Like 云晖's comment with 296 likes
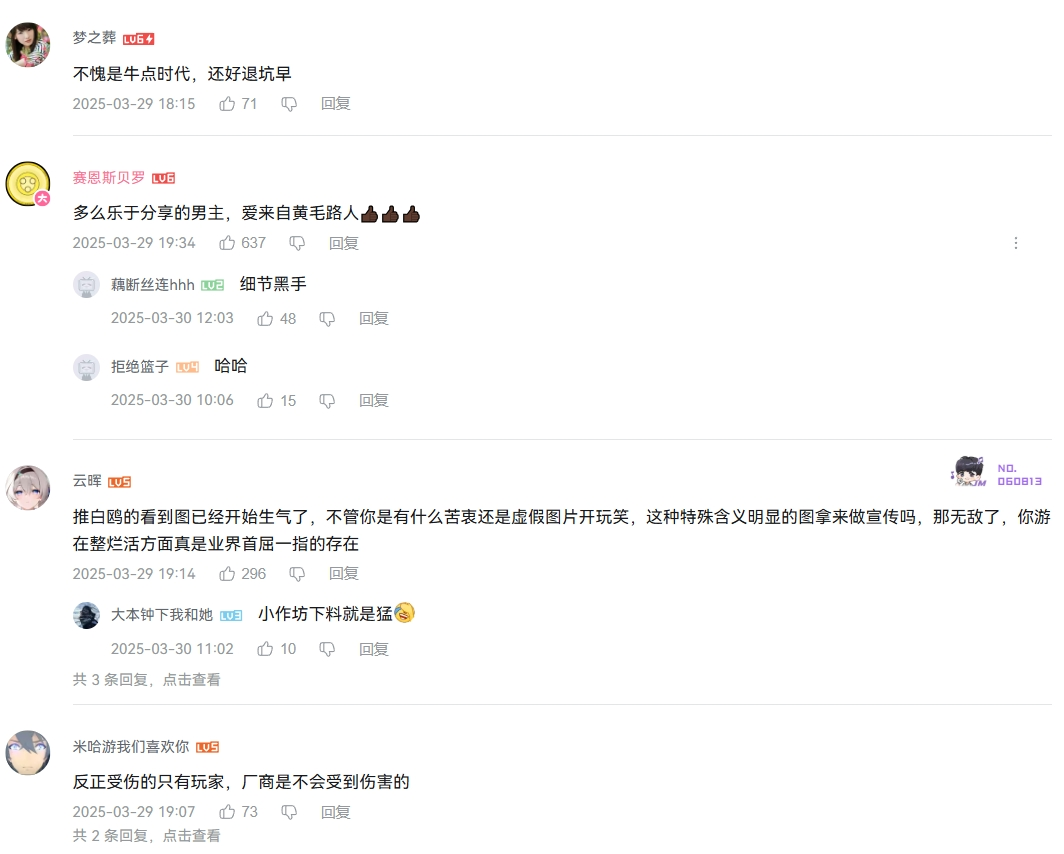 click(x=227, y=574)
